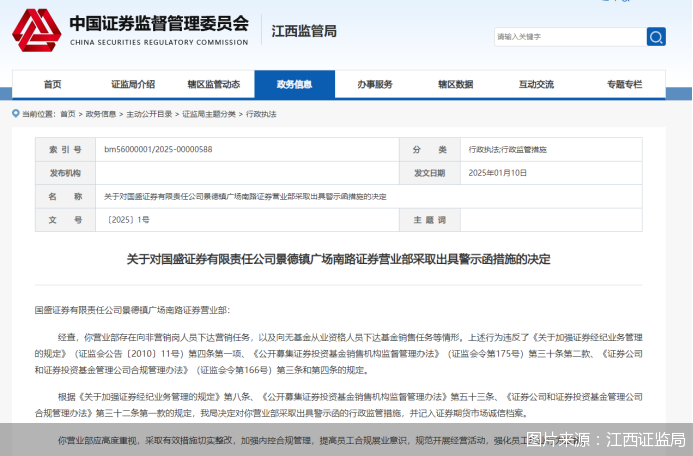Click the main article heading about 国盛证券

click(x=339, y=259)
